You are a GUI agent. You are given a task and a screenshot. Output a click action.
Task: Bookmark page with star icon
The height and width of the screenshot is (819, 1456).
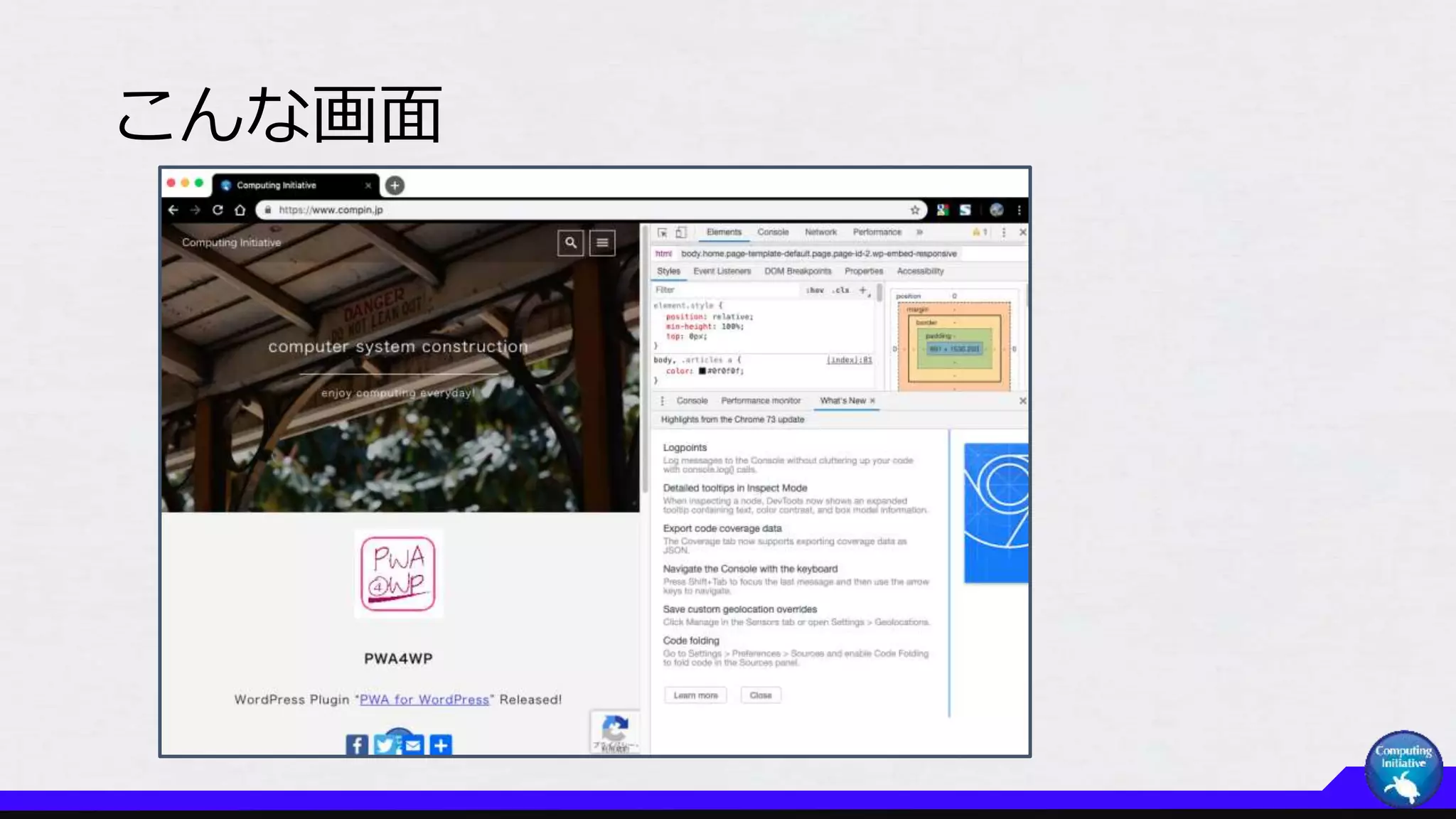915,210
